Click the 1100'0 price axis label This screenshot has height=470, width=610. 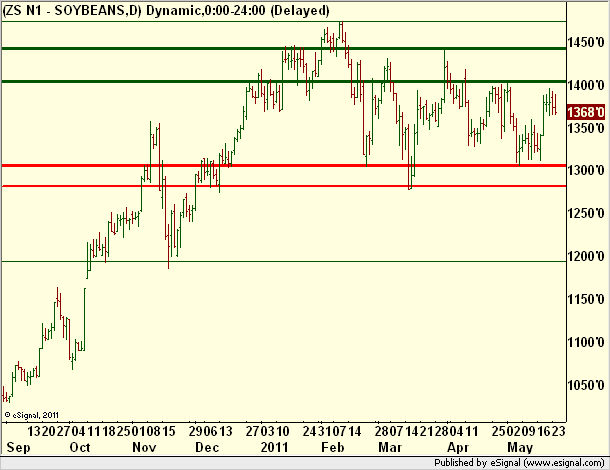click(586, 342)
